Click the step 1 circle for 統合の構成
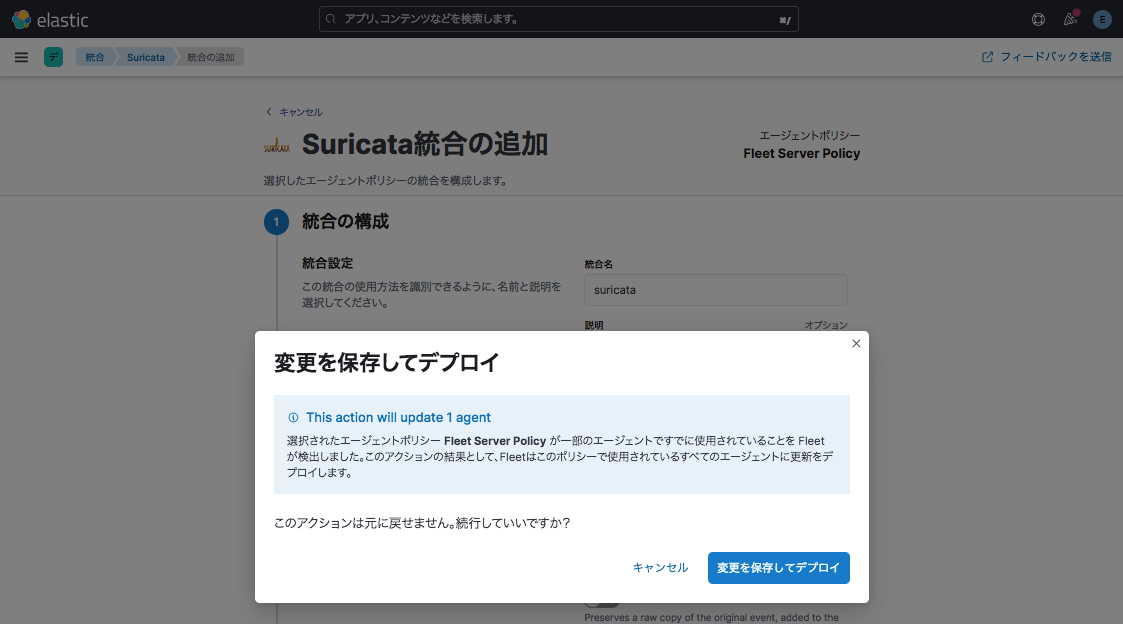The height and width of the screenshot is (624, 1123). tap(277, 222)
